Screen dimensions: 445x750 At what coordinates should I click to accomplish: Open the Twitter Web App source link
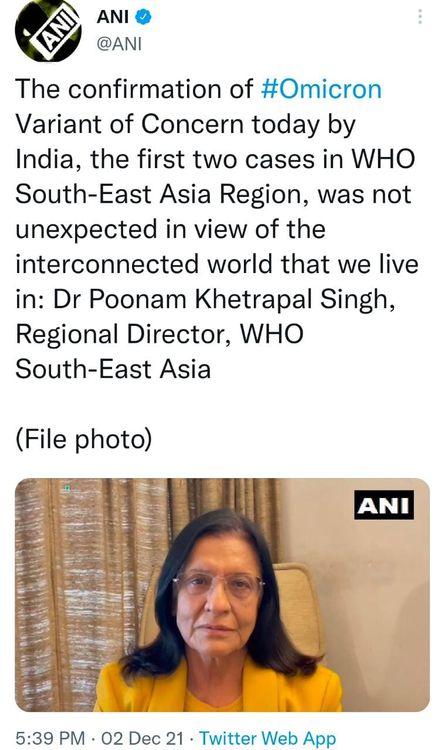pos(267,738)
